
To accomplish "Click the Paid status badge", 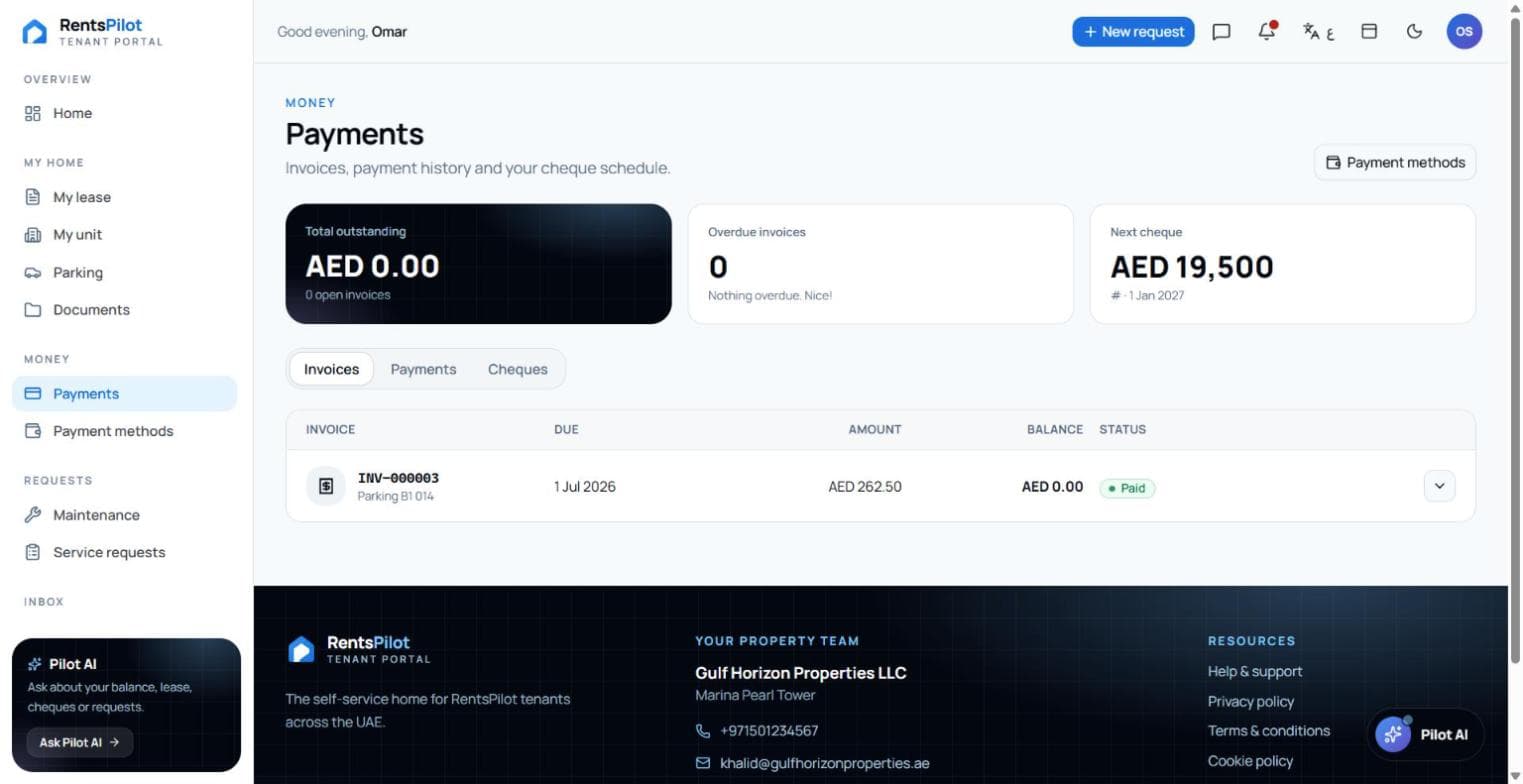I will (1127, 488).
